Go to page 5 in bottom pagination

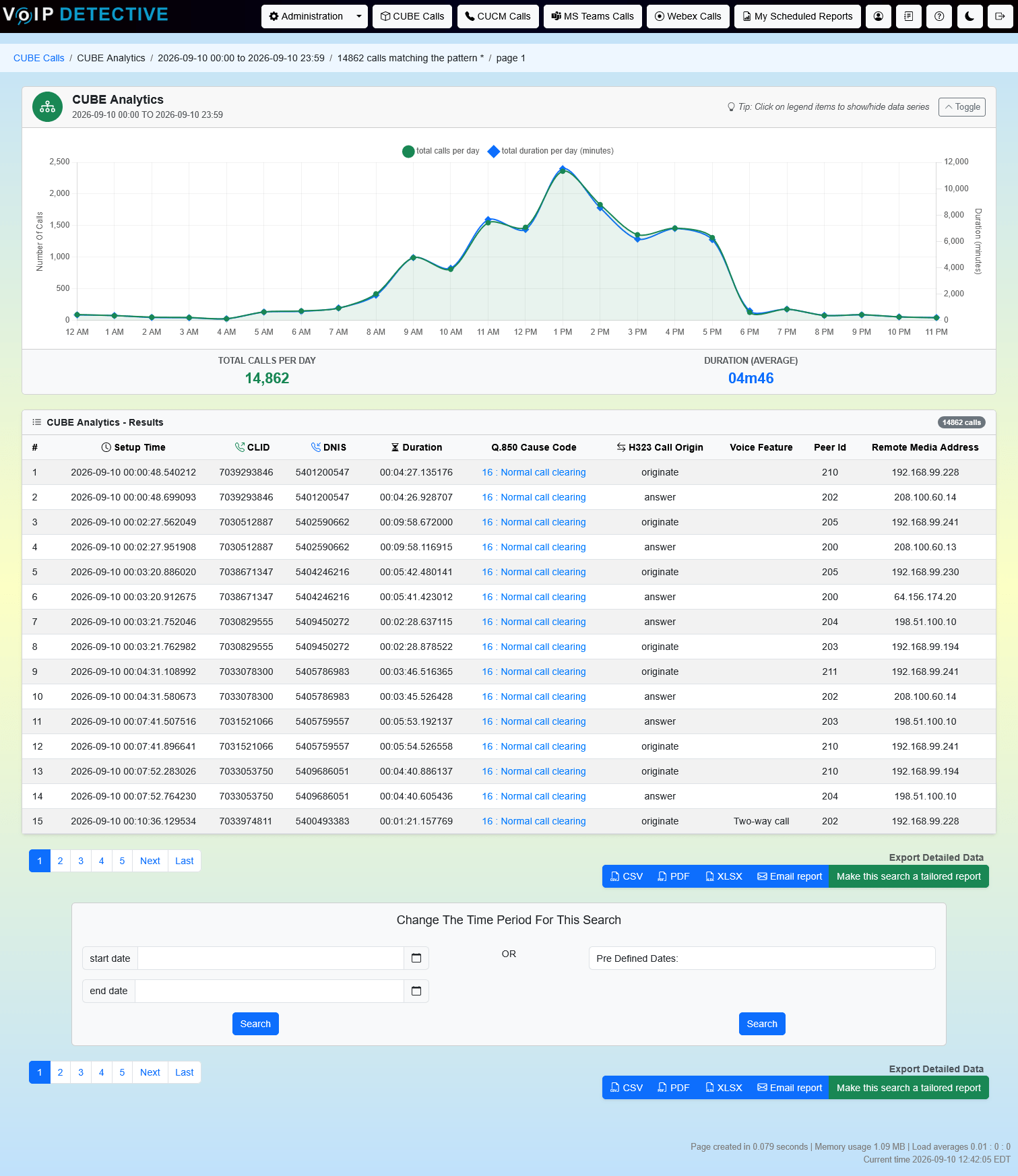click(x=122, y=1072)
